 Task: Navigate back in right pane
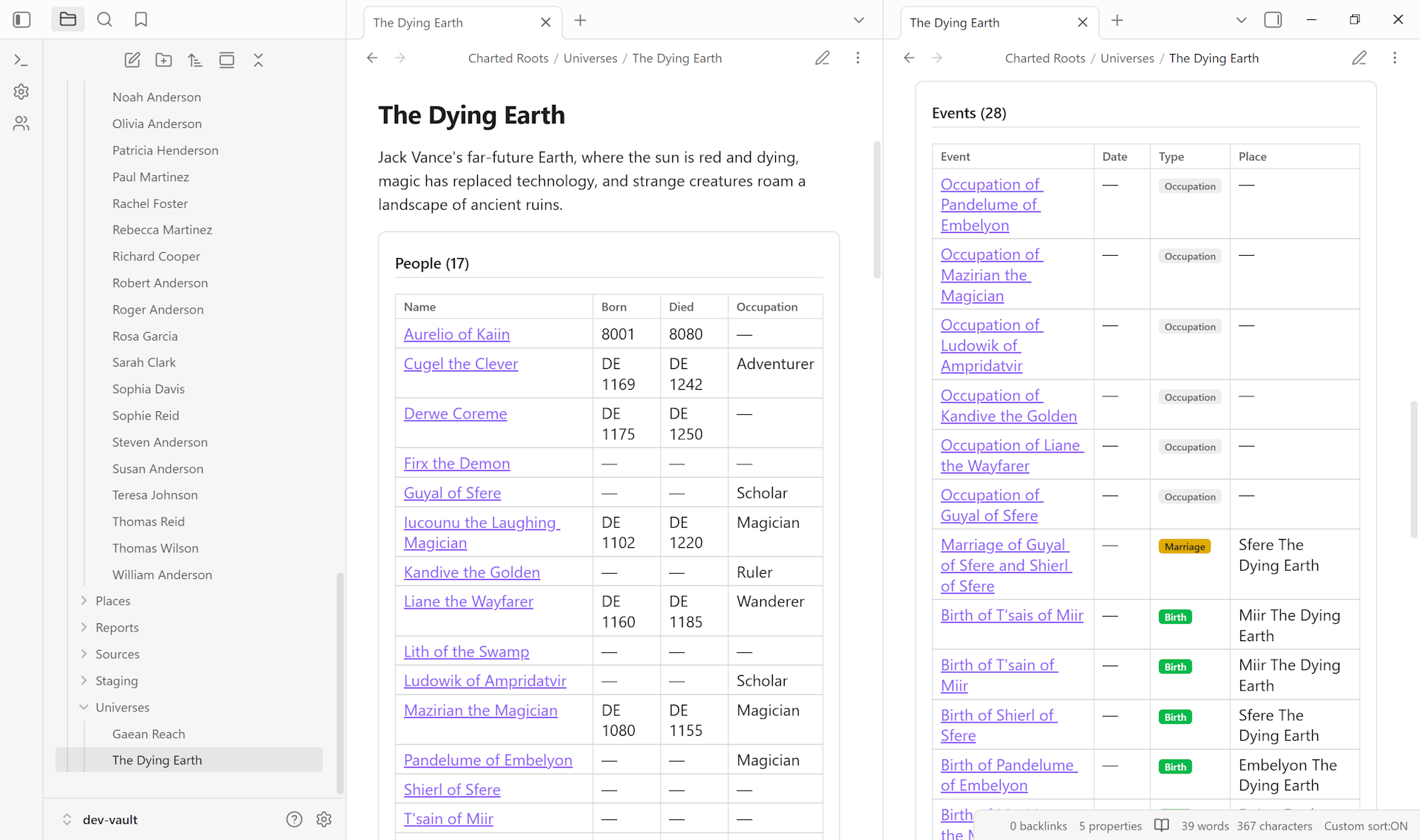[x=909, y=58]
